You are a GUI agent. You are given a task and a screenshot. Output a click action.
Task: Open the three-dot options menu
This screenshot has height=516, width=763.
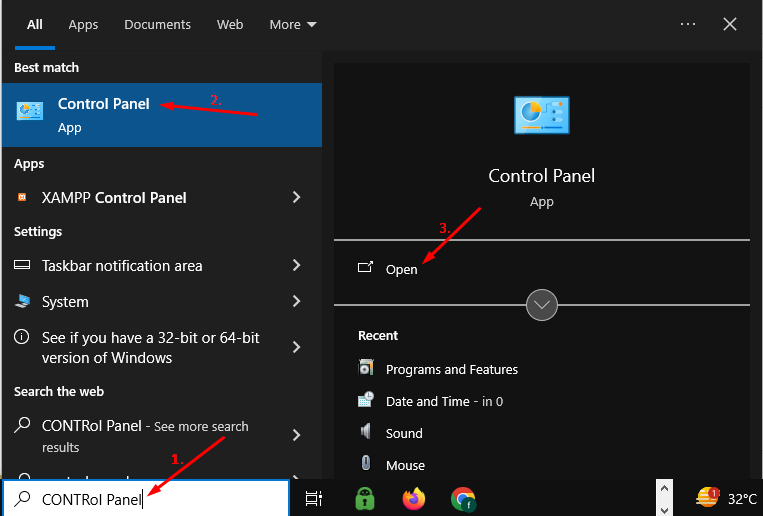[x=688, y=24]
